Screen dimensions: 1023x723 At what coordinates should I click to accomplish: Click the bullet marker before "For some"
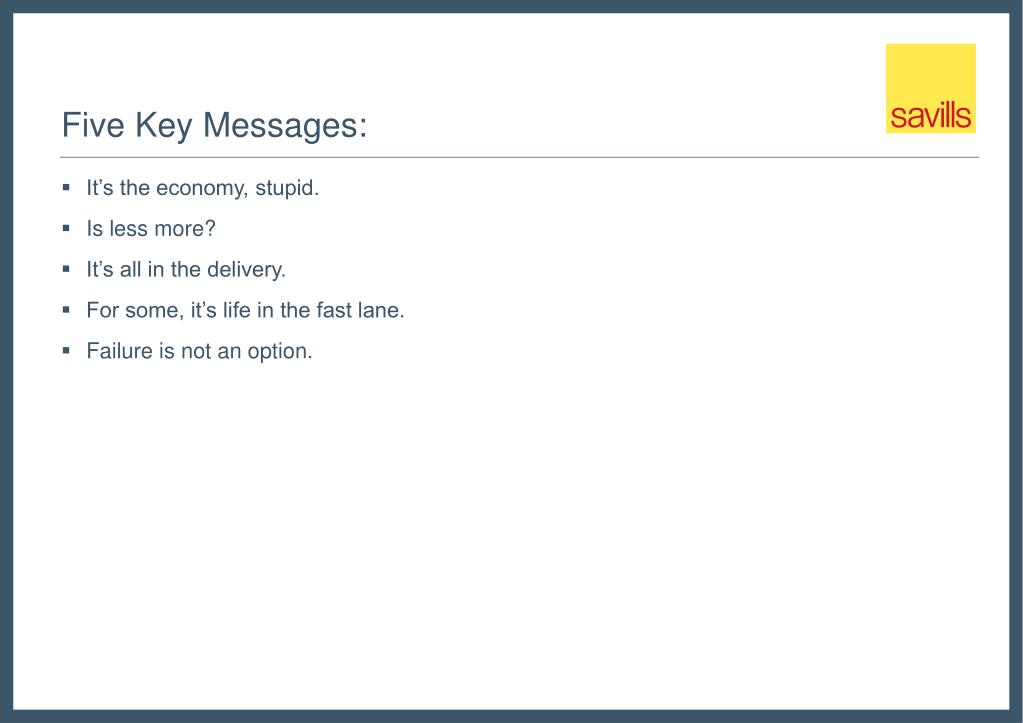click(x=66, y=310)
